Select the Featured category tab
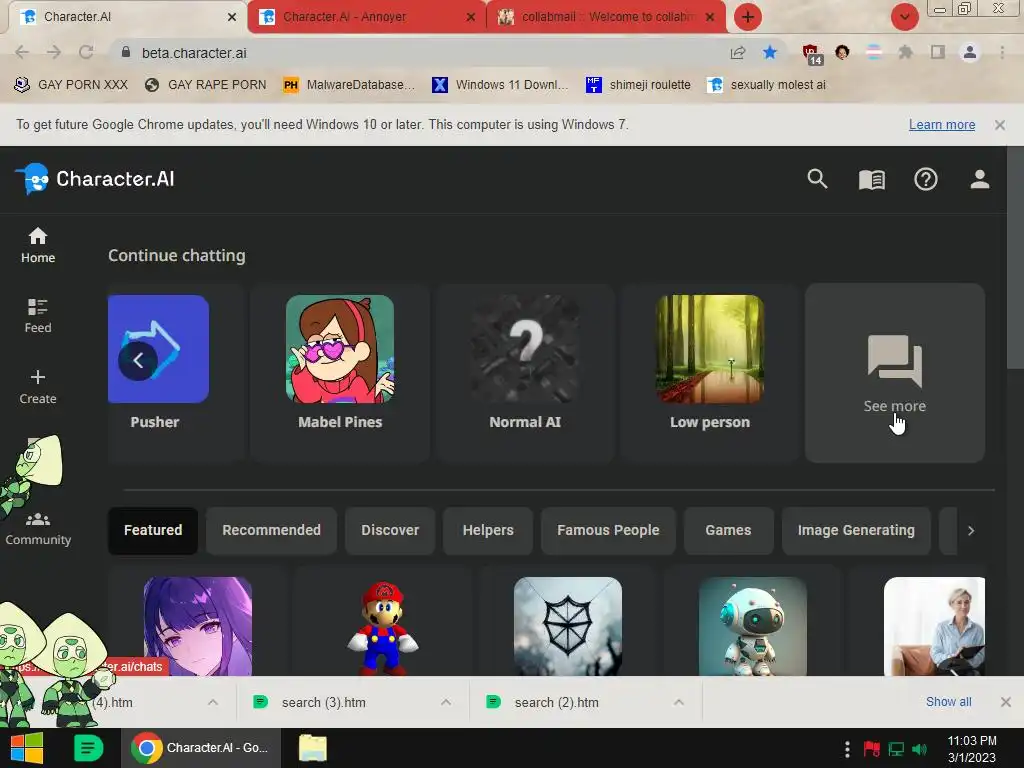 point(153,530)
